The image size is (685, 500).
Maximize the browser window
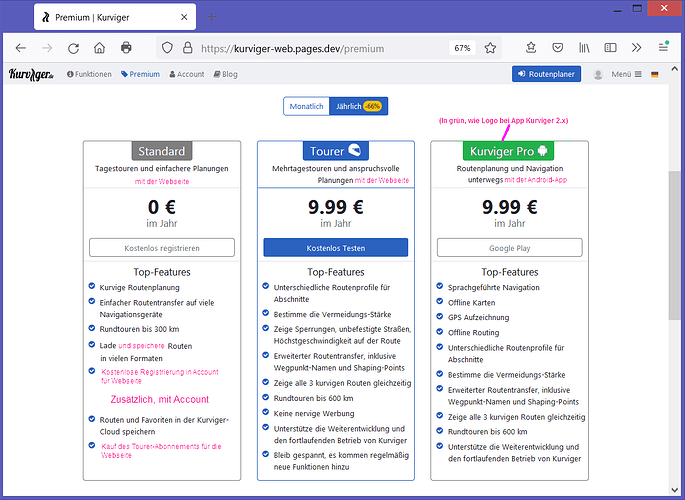click(x=637, y=8)
